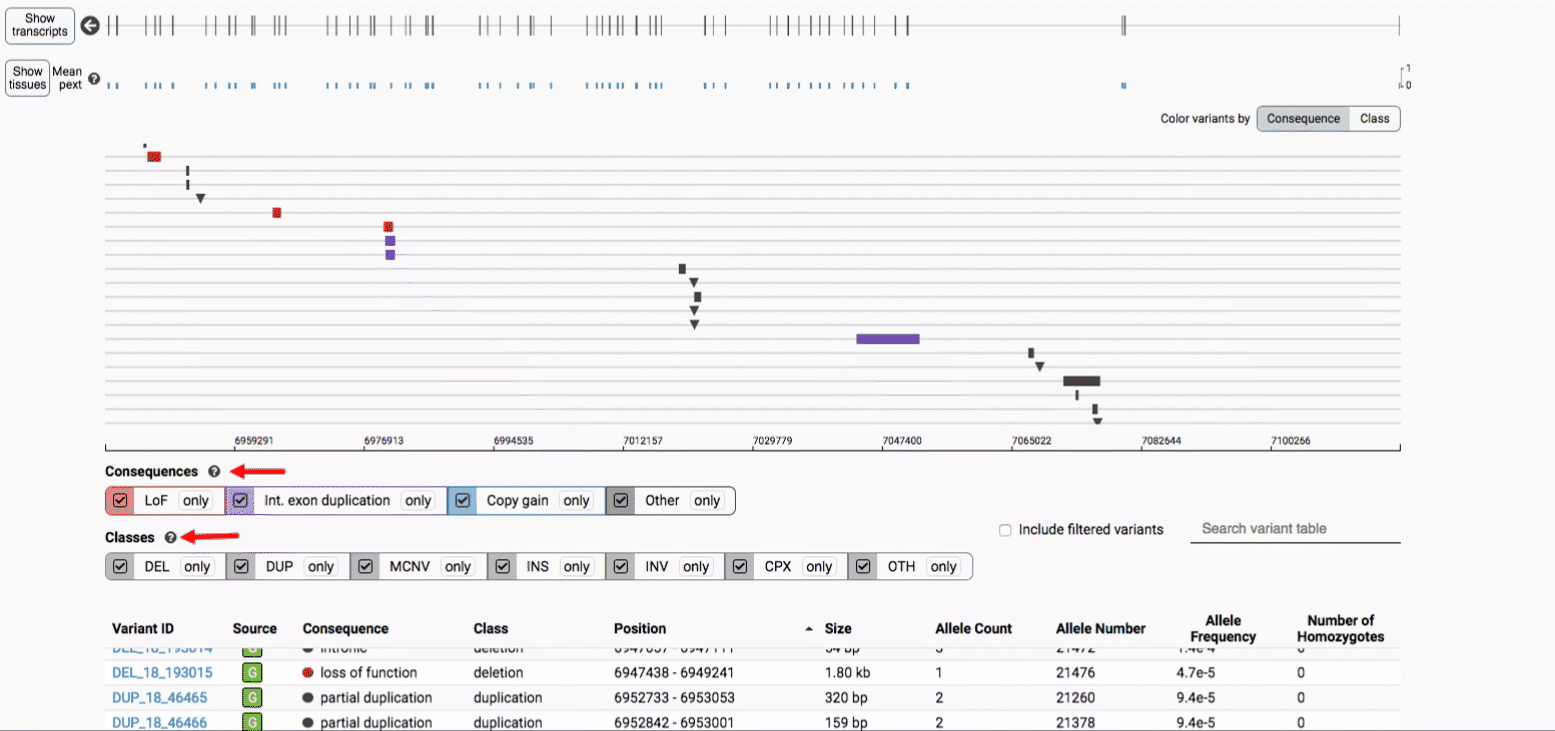Color variants by Class
Image resolution: width=1555 pixels, height=731 pixels.
[x=1374, y=119]
